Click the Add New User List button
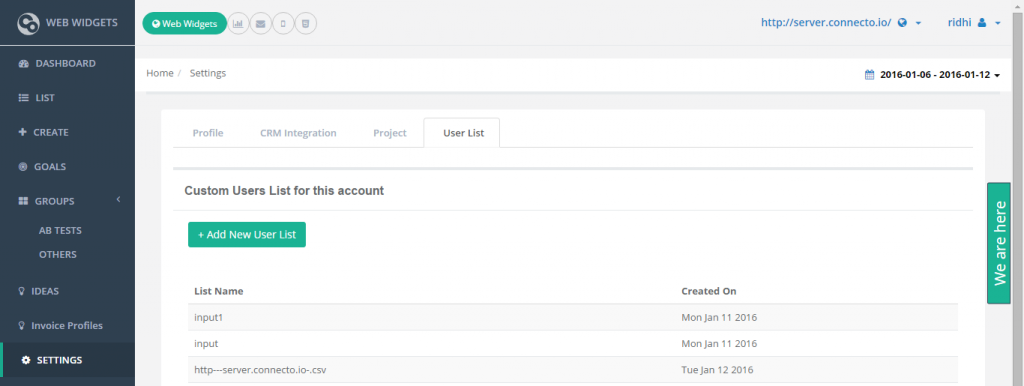 (247, 234)
